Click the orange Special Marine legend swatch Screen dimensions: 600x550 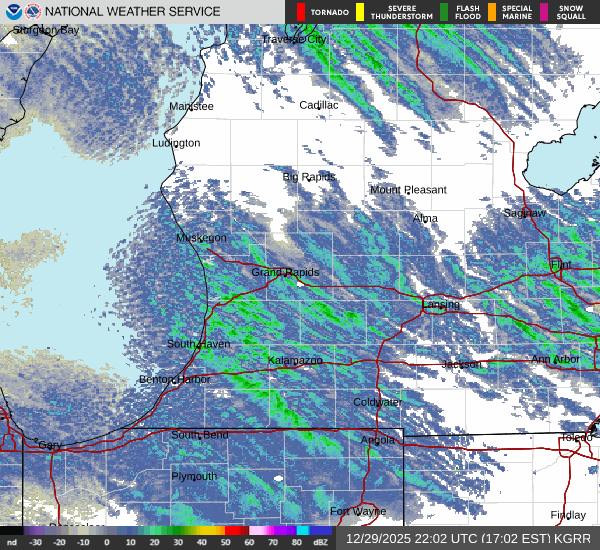point(492,12)
